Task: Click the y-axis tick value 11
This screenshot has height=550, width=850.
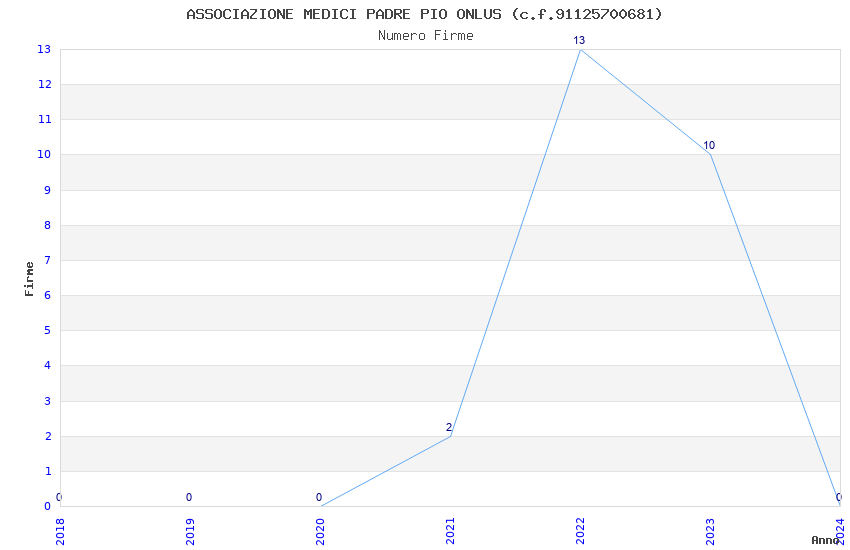Action: [x=44, y=119]
